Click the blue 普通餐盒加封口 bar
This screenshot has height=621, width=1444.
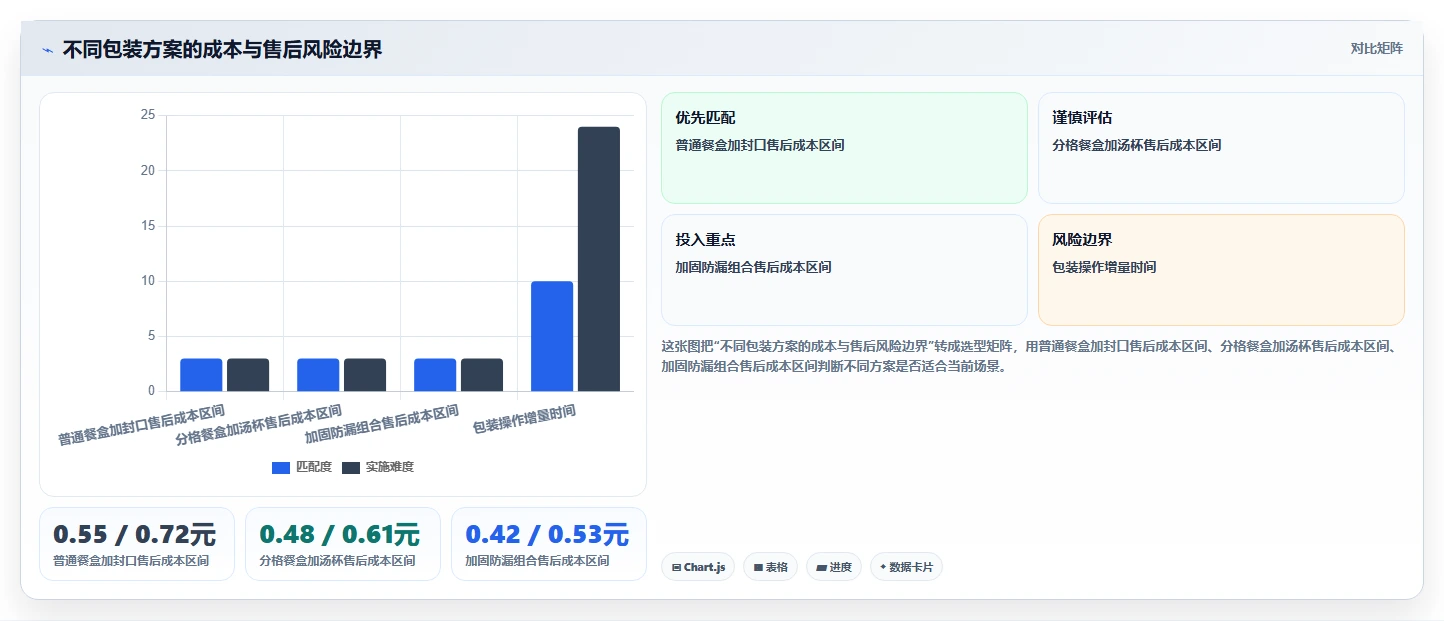201,375
